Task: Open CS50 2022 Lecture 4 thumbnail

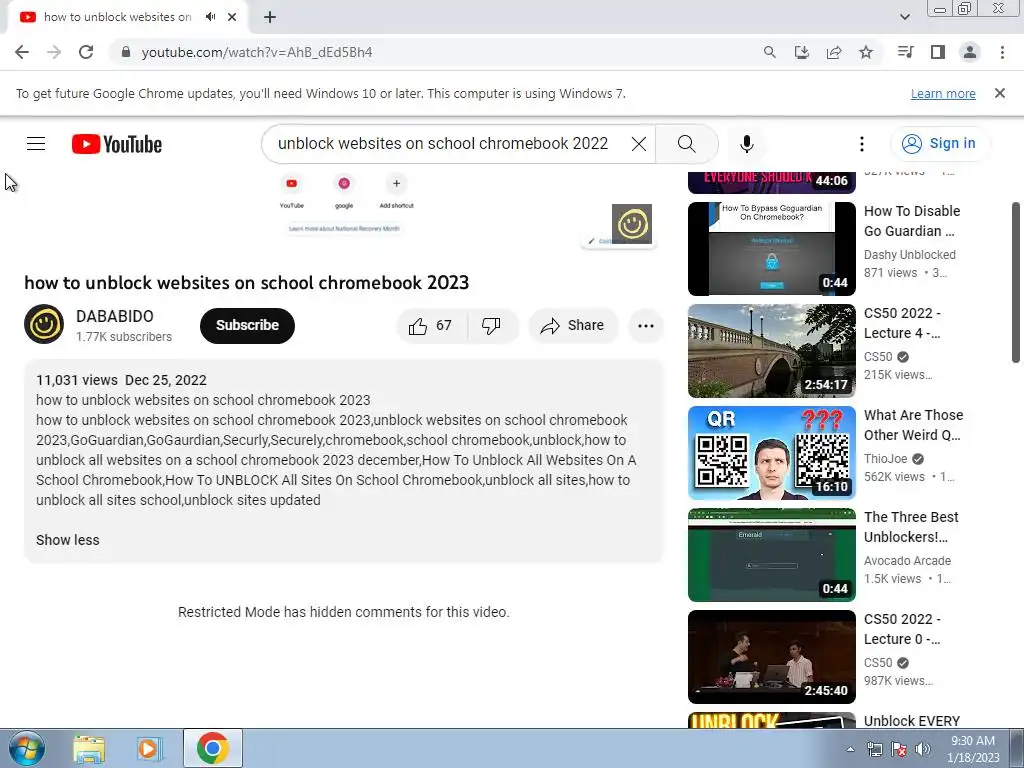Action: point(772,351)
